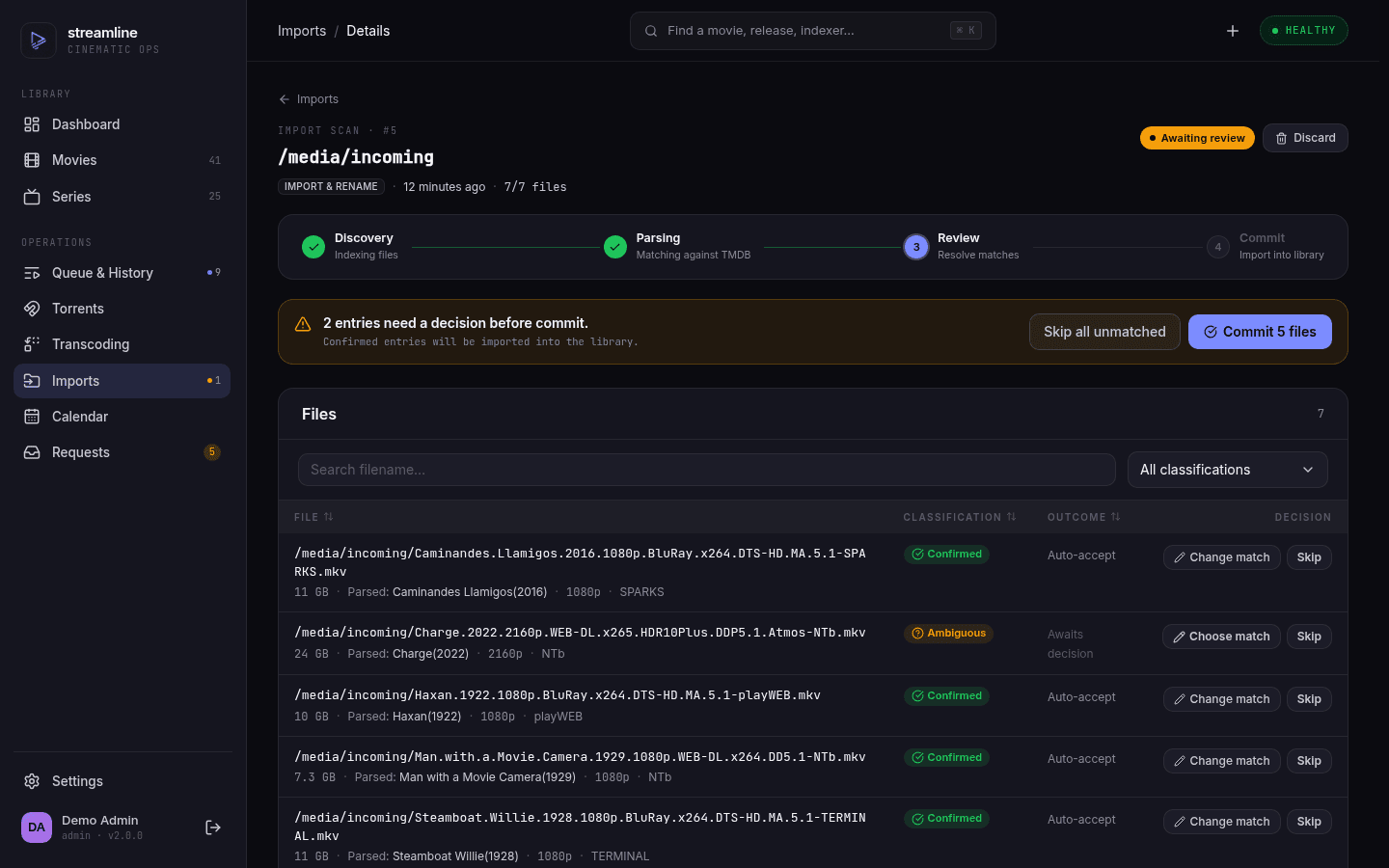
Task: Sort by Classification column
Action: tap(960, 518)
